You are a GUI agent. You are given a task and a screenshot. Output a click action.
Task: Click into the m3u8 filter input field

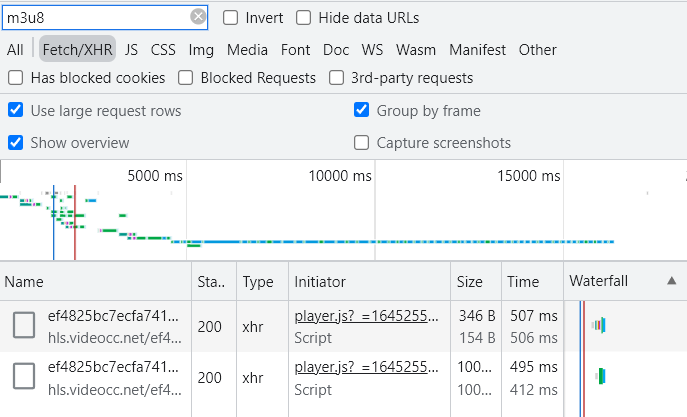click(x=95, y=17)
